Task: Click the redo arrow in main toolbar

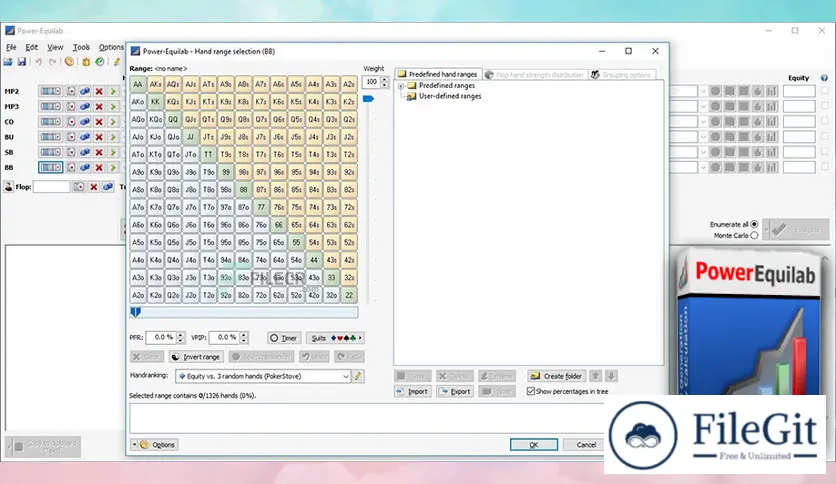Action: 52,62
